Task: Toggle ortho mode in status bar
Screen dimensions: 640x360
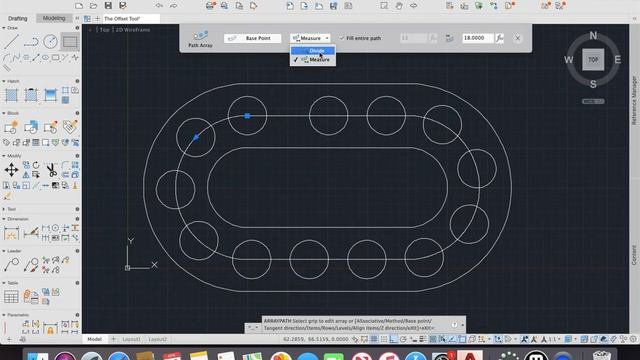Action: [393, 339]
